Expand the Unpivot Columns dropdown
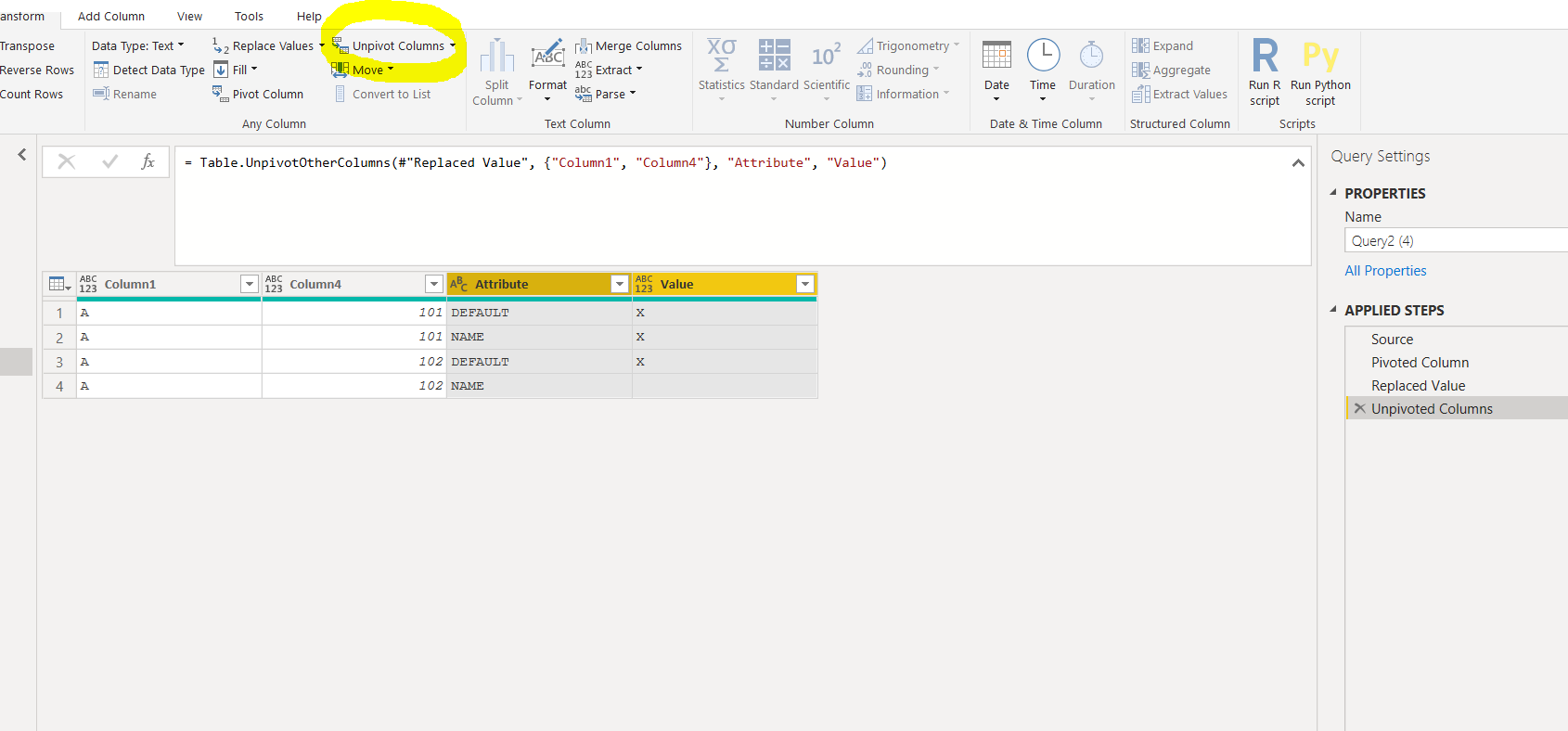The height and width of the screenshot is (731, 1568). (x=453, y=45)
